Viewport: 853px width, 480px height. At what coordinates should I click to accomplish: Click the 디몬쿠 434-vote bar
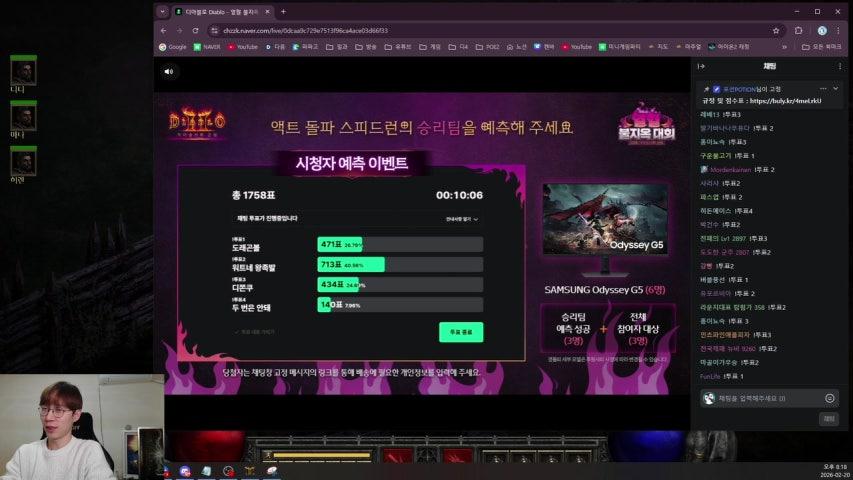click(400, 285)
